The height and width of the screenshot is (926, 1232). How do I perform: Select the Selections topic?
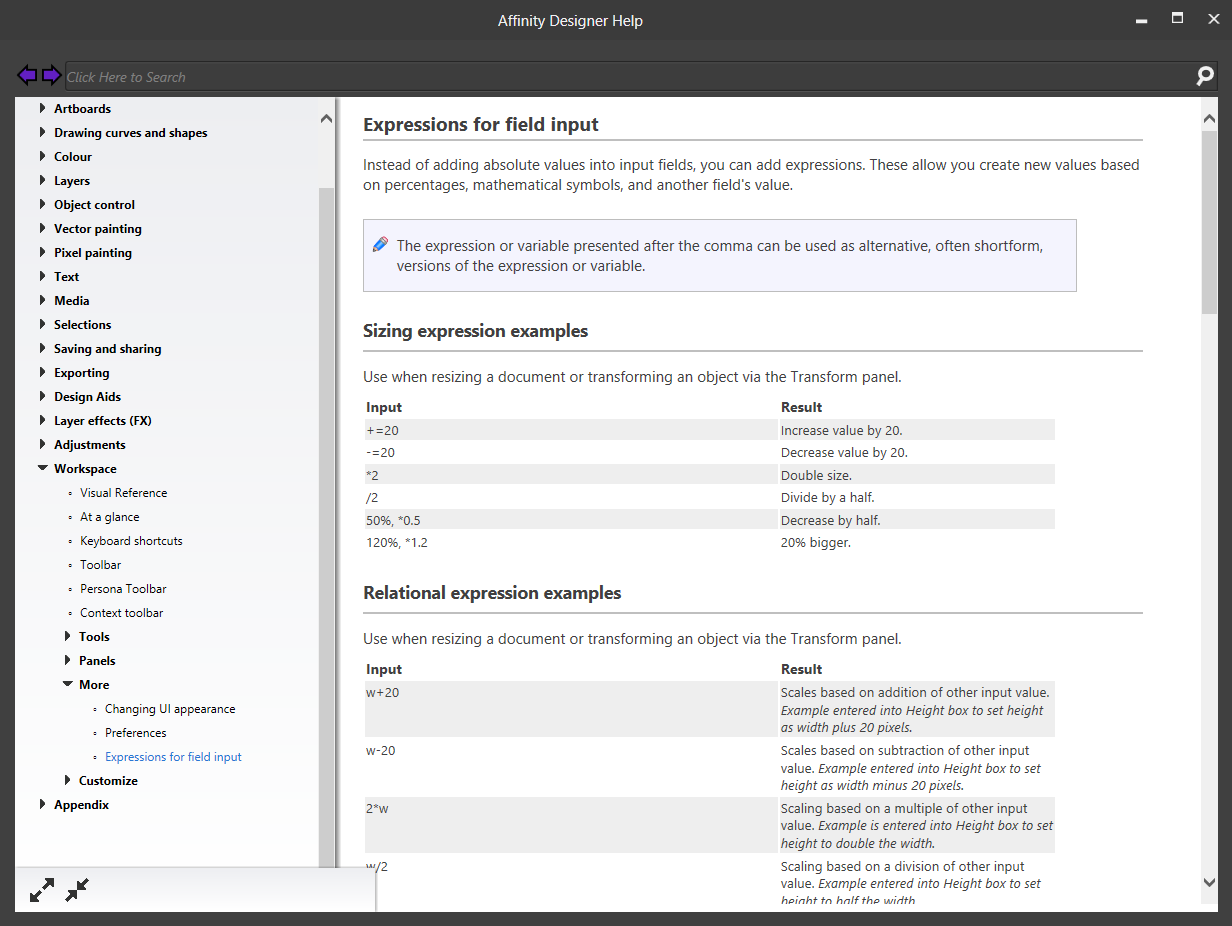tap(83, 325)
